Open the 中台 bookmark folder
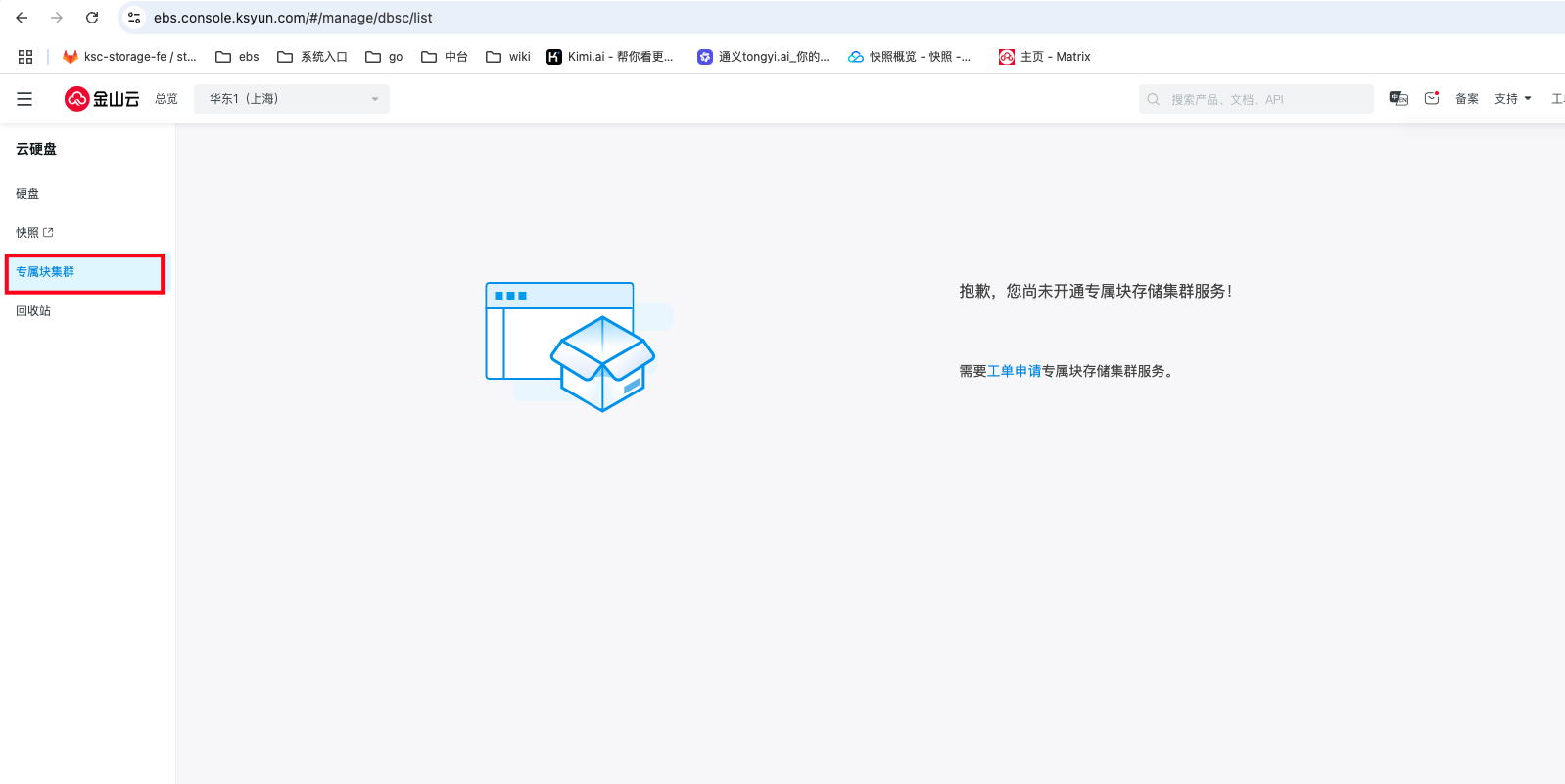The image size is (1565, 784). point(445,57)
